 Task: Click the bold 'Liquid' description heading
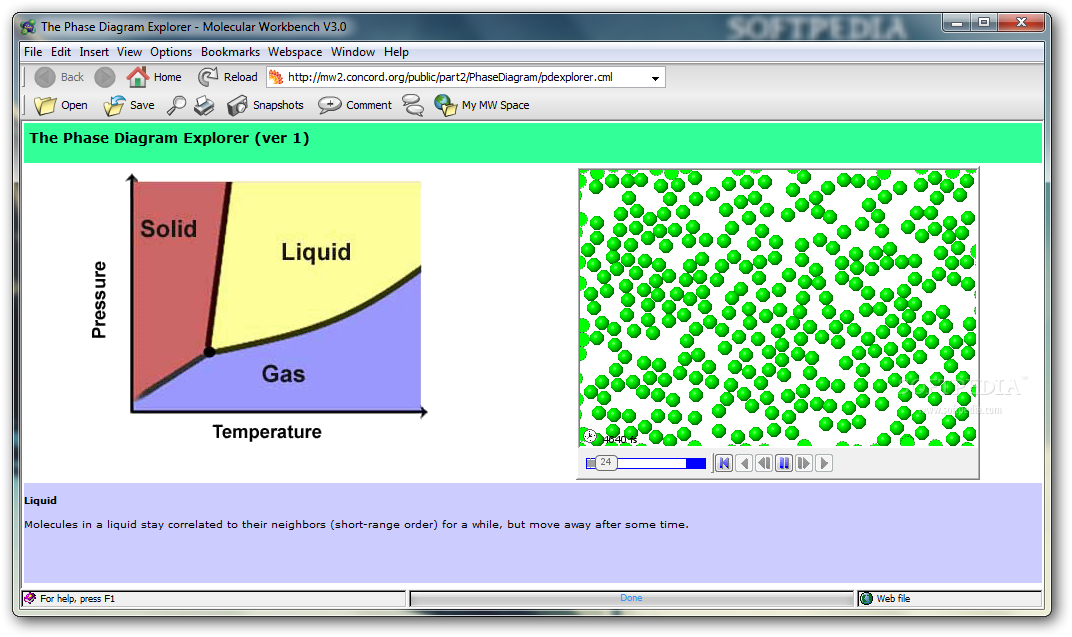pyautogui.click(x=40, y=500)
